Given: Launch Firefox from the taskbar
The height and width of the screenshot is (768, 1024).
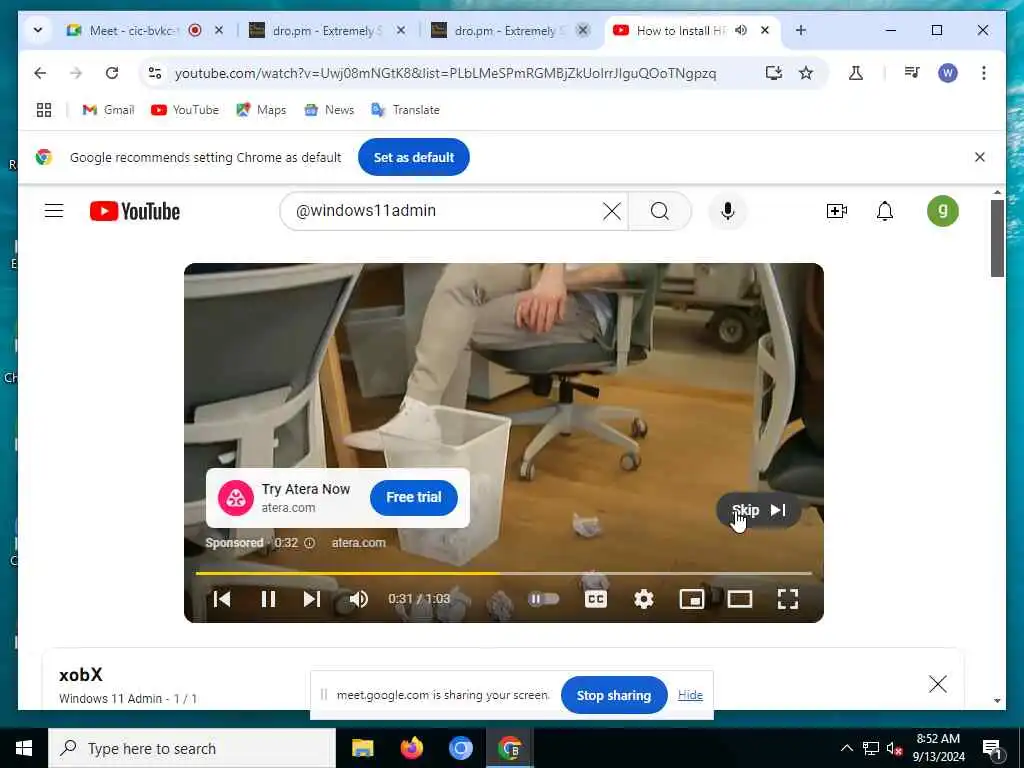Looking at the screenshot, I should tap(411, 748).
